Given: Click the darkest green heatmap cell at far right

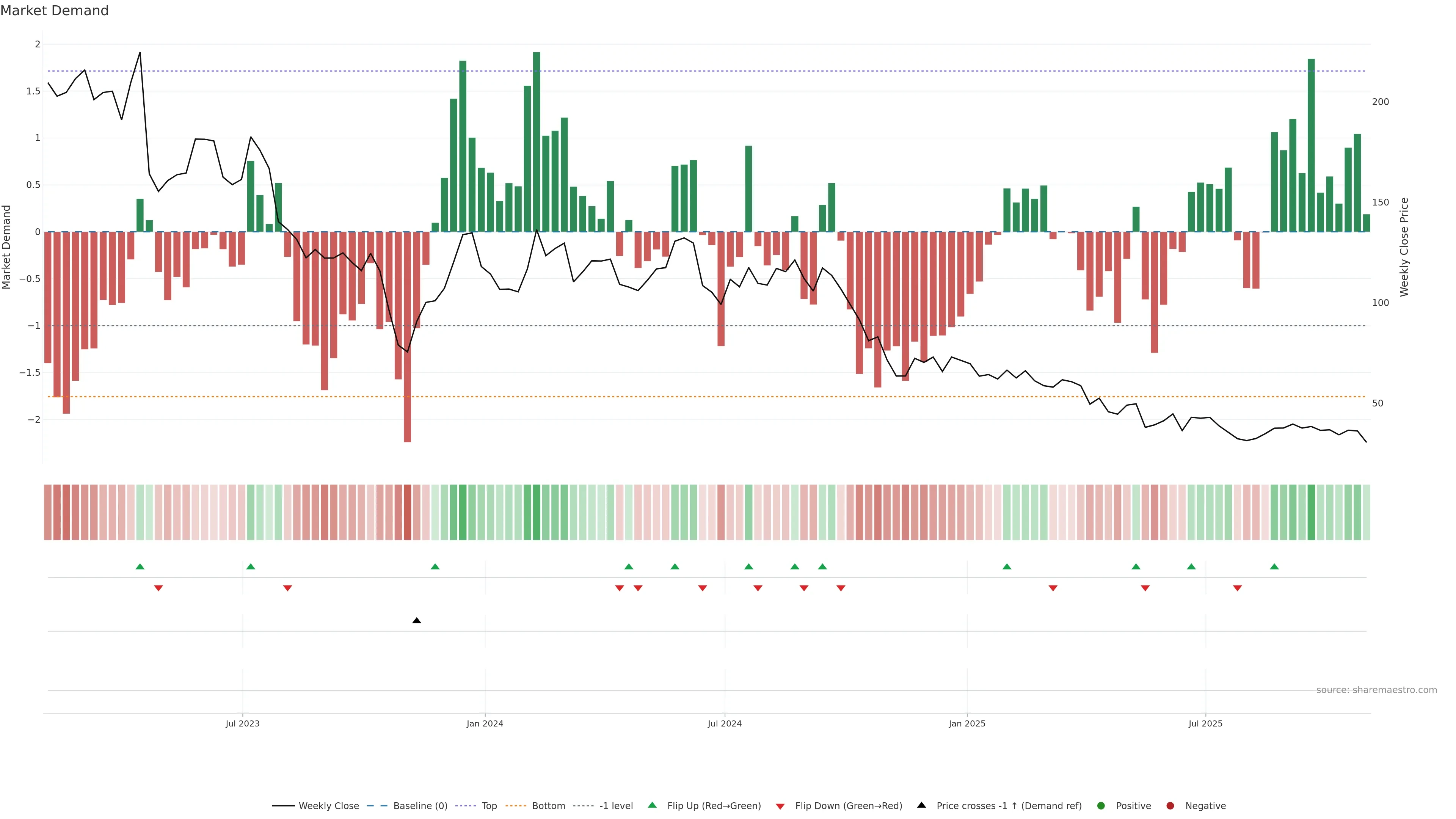Looking at the screenshot, I should [x=1311, y=512].
